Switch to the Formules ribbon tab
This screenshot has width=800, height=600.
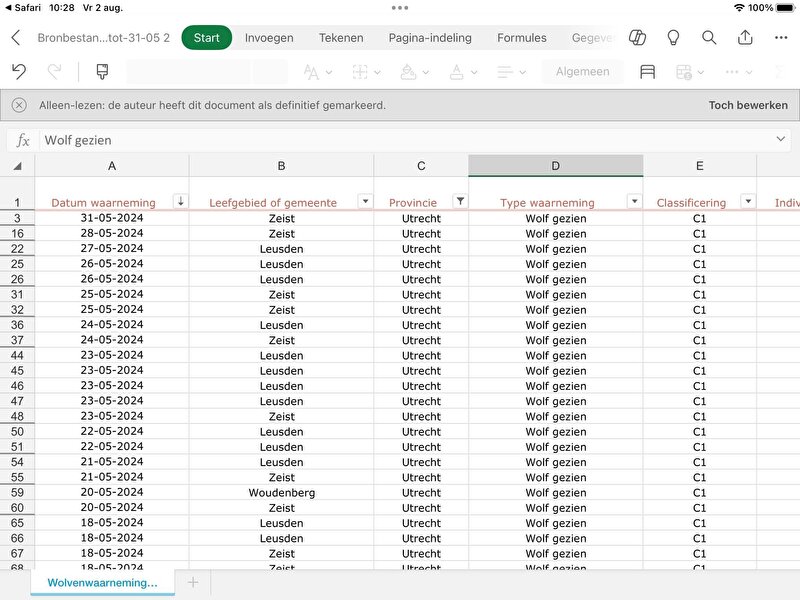point(521,38)
